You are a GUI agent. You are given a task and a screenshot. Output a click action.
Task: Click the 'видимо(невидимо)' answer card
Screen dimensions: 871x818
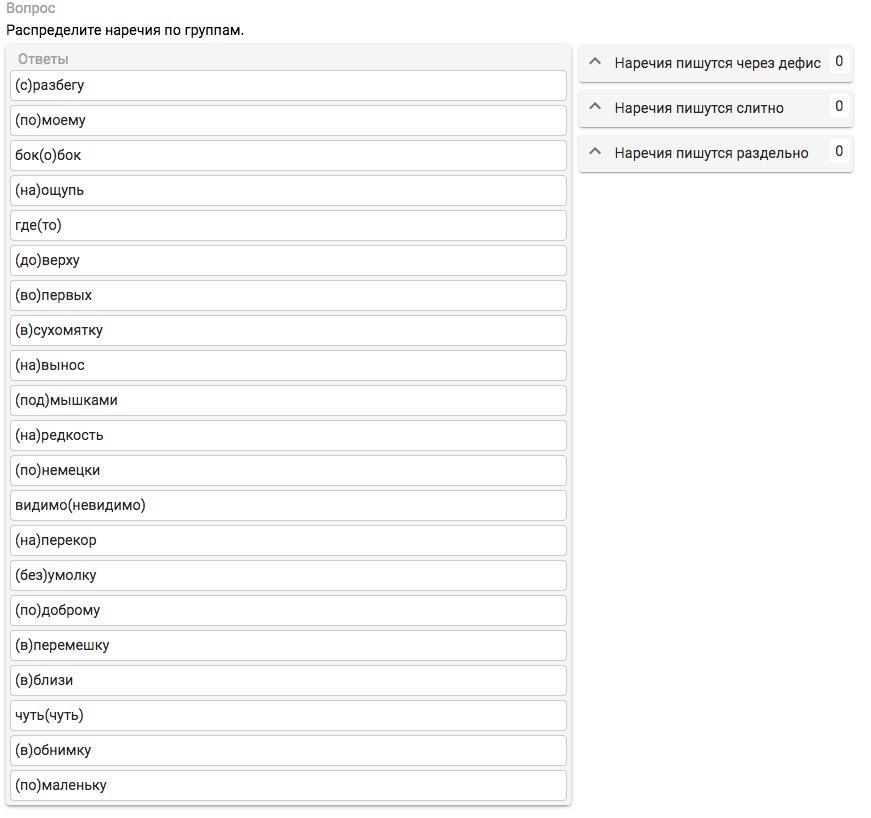point(288,505)
